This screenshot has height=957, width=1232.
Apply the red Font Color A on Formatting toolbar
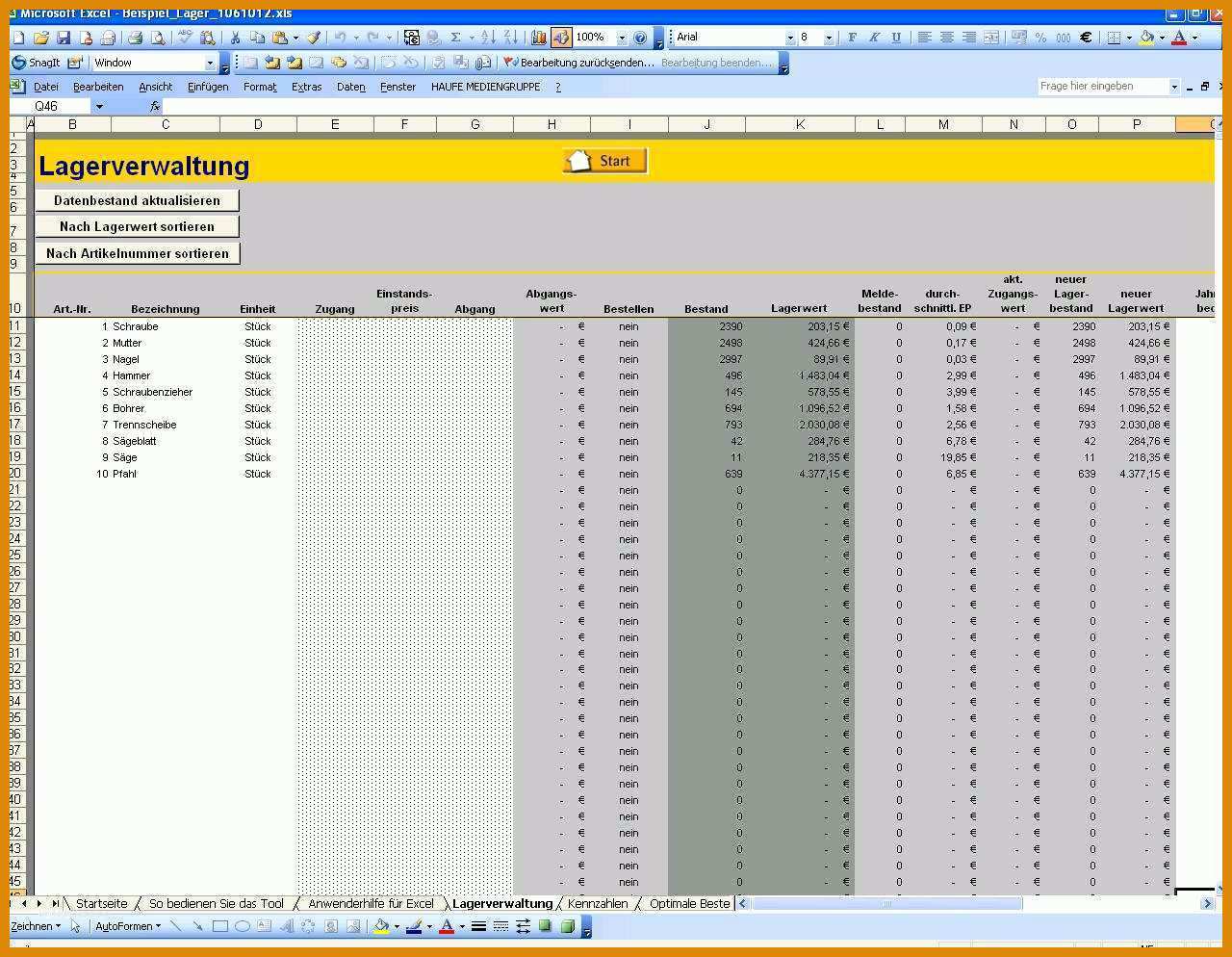tap(1179, 38)
